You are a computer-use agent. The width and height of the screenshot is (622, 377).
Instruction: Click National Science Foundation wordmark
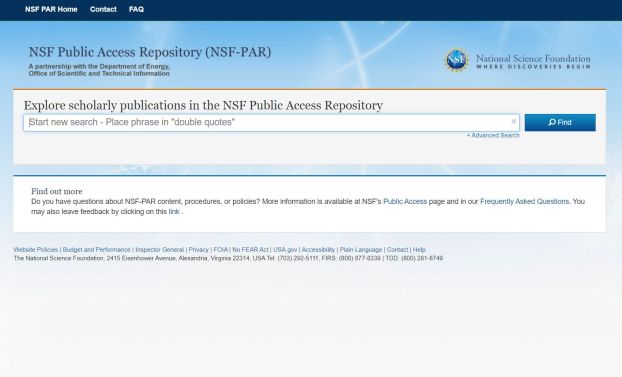pyautogui.click(x=533, y=62)
